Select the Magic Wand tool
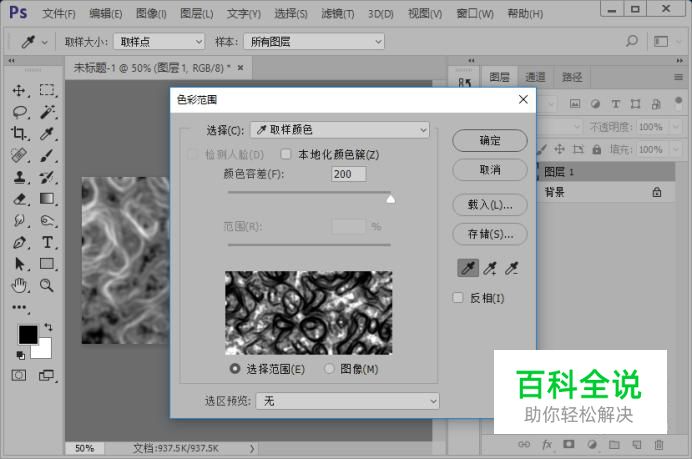The image size is (692, 459). click(x=47, y=112)
